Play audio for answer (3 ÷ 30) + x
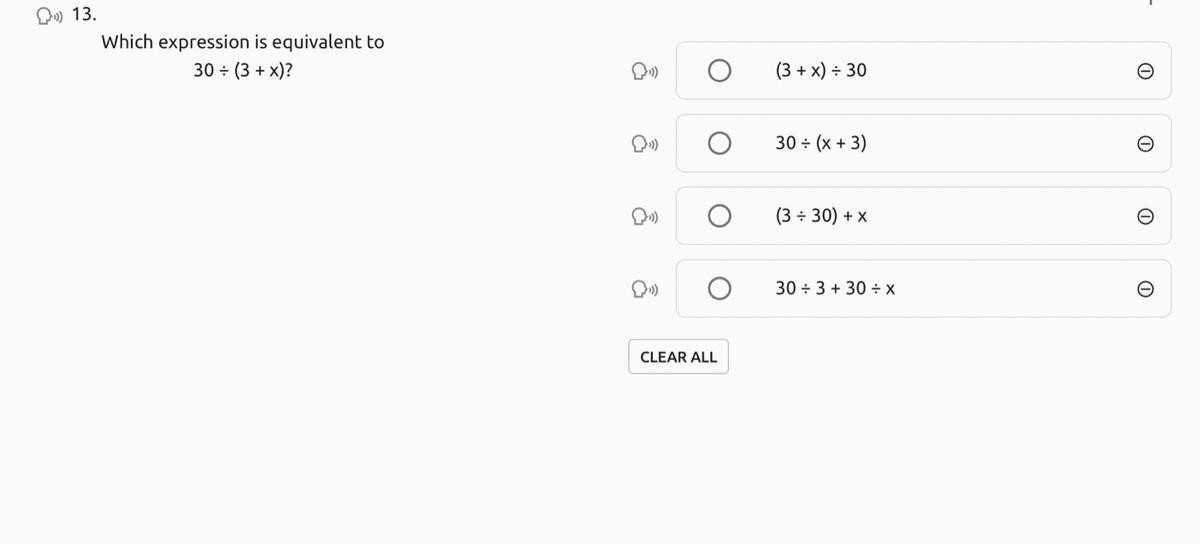The height and width of the screenshot is (544, 1200). click(x=643, y=216)
